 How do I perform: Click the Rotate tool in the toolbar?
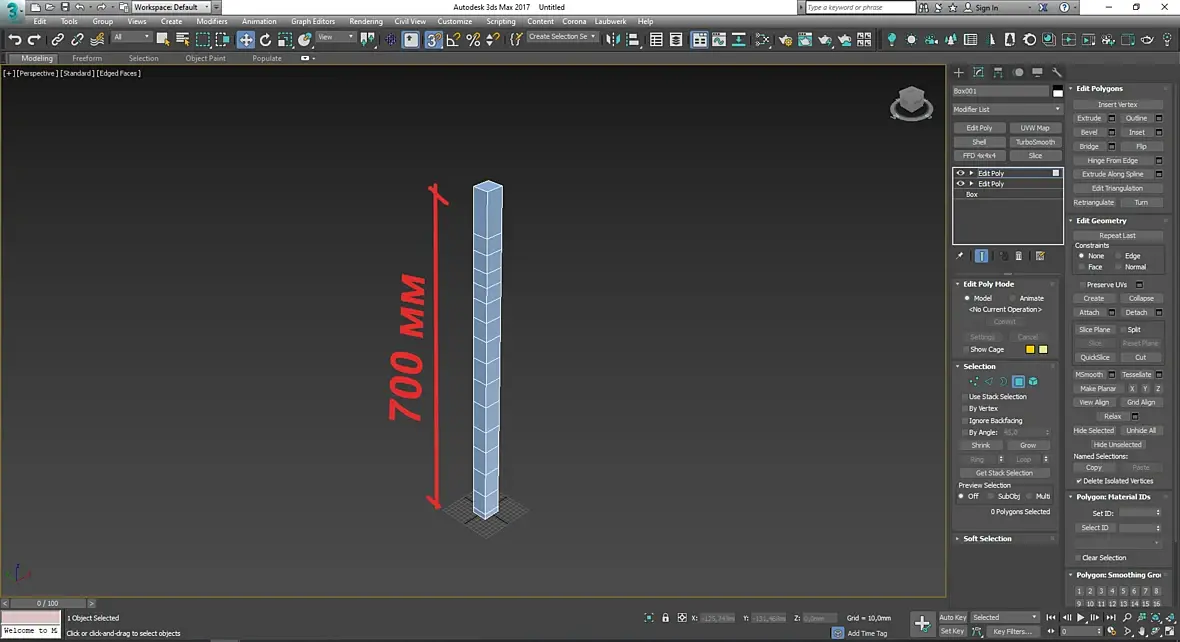point(265,40)
